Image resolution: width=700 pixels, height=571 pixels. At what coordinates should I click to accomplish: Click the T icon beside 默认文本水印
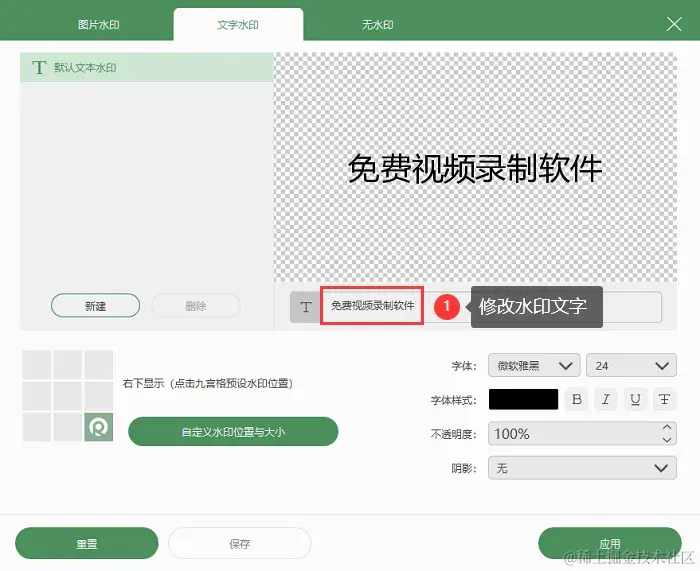(x=39, y=67)
